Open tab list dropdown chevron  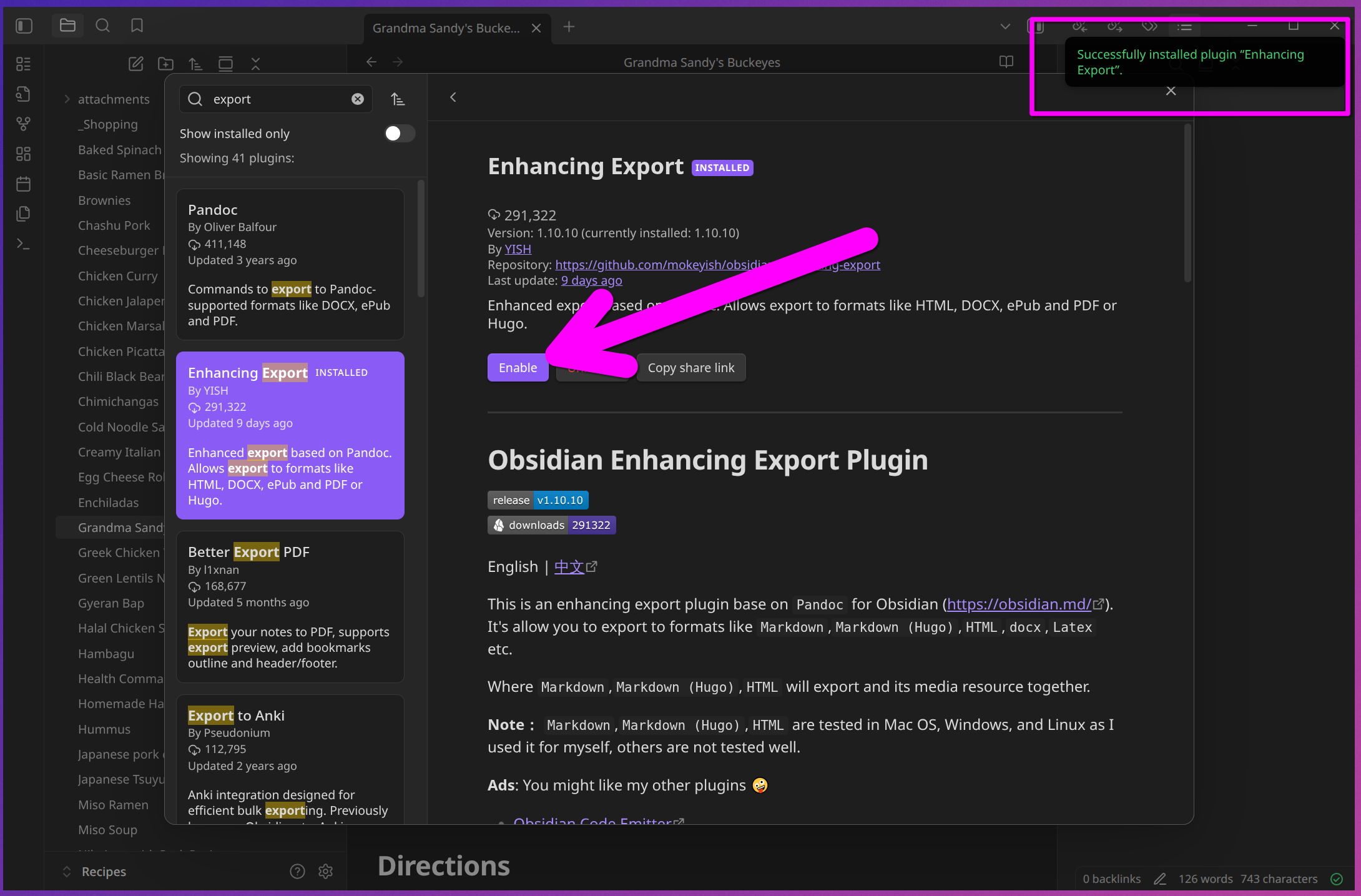tap(1005, 27)
